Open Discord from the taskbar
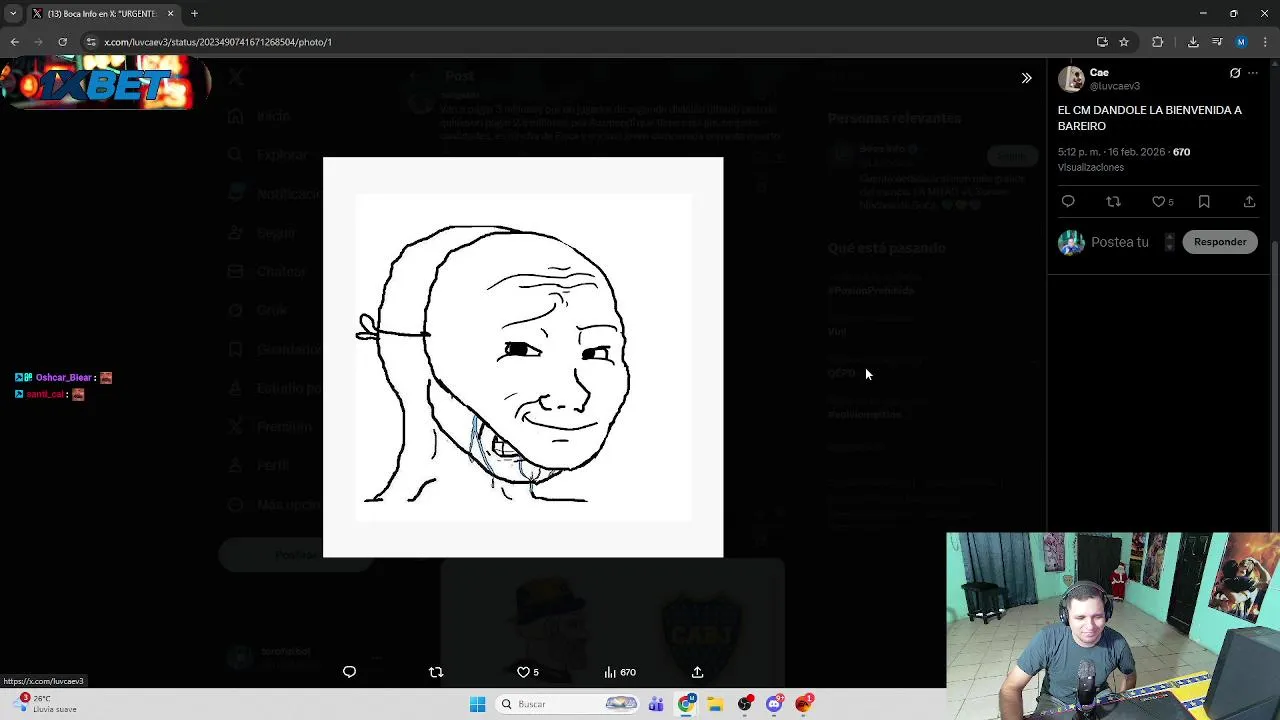 coord(774,704)
